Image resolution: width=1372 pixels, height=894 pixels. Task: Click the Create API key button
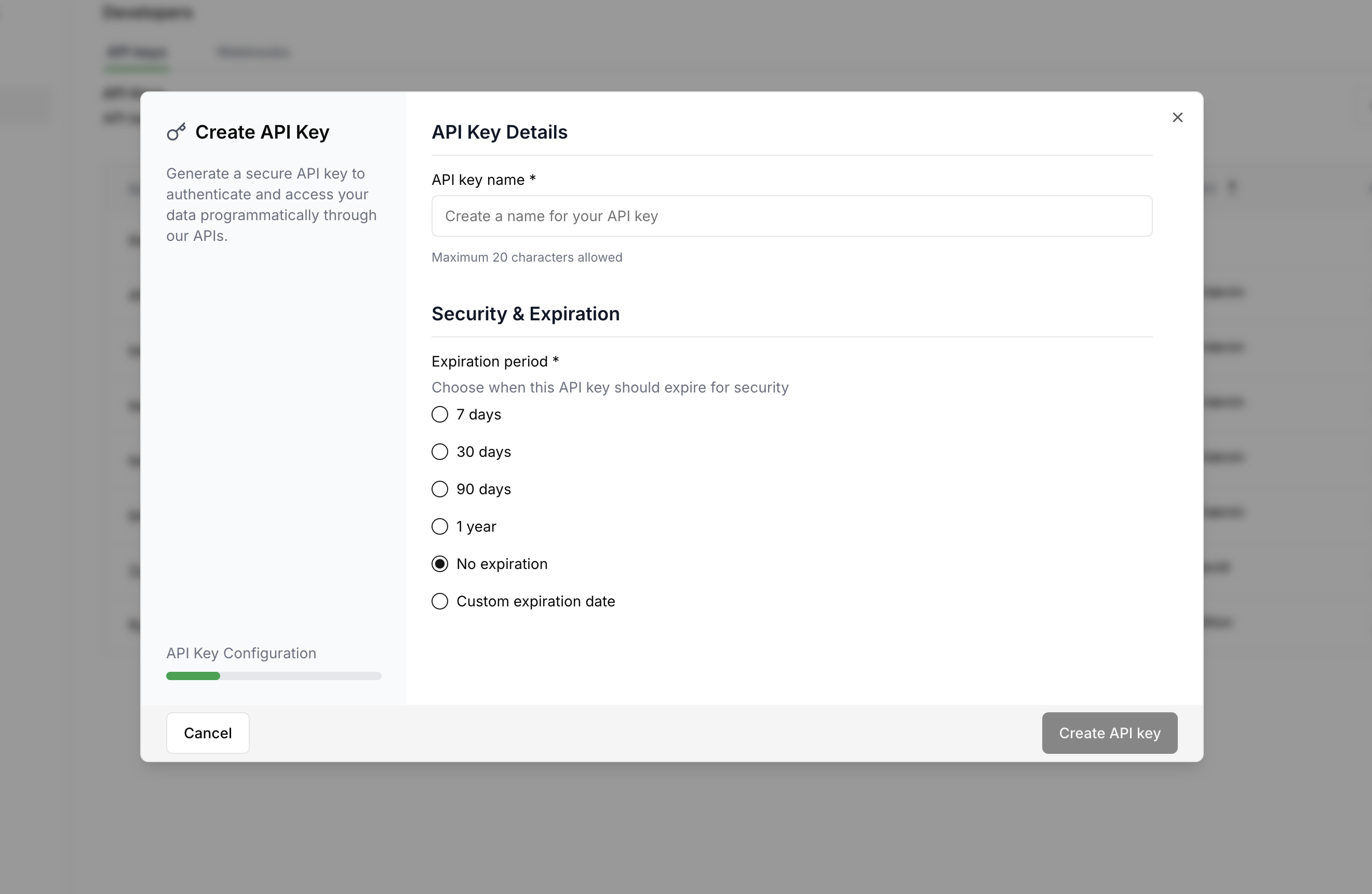[x=1109, y=733]
